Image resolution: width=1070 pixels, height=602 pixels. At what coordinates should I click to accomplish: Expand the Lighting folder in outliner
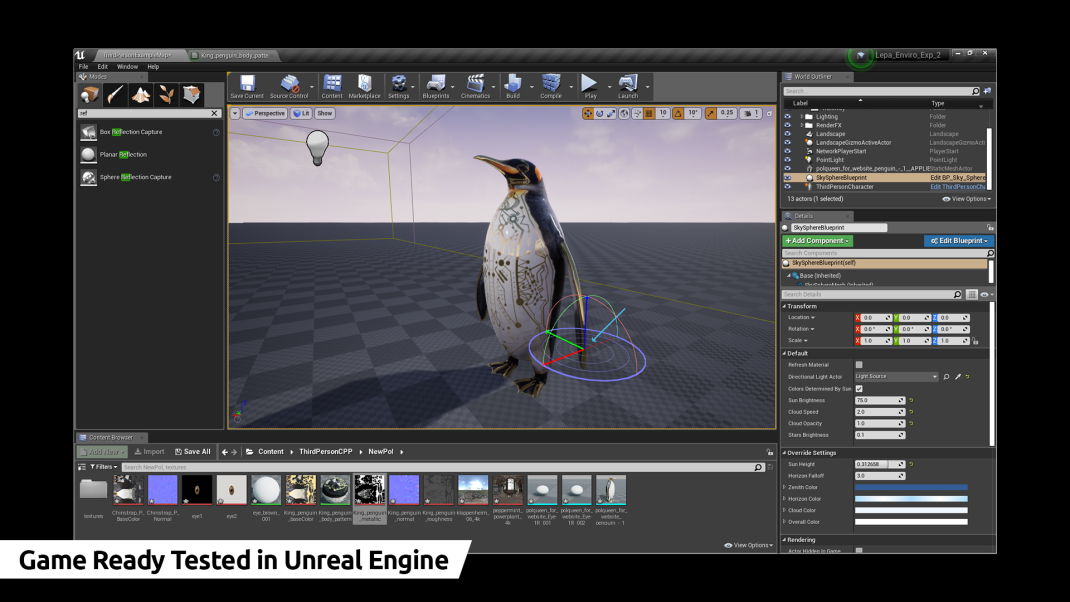tap(802, 117)
